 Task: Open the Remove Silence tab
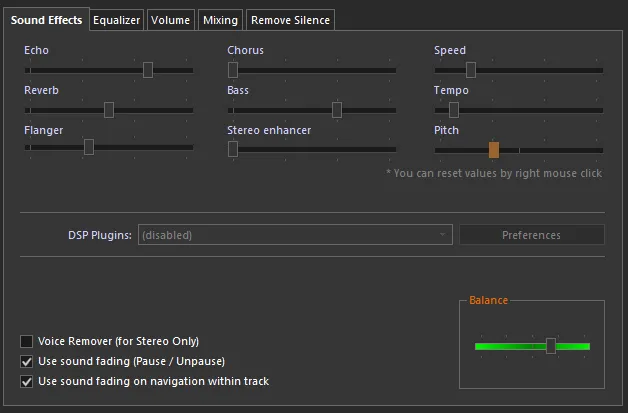point(290,20)
